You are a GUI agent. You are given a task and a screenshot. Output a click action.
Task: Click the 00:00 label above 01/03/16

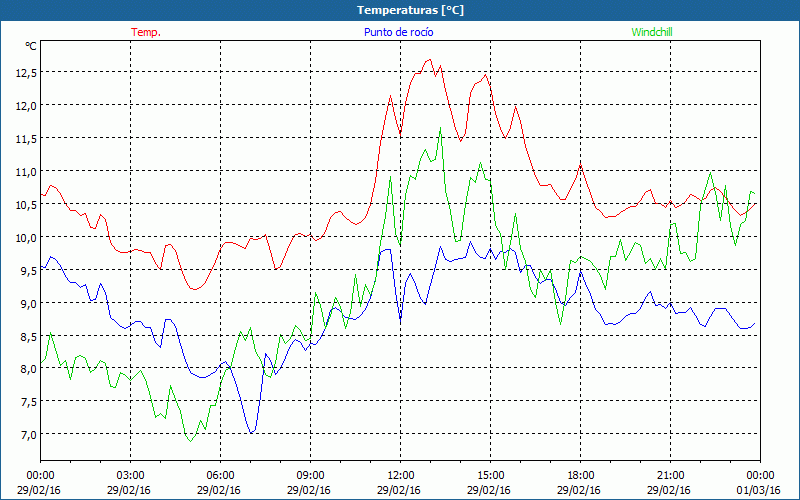tap(760, 476)
